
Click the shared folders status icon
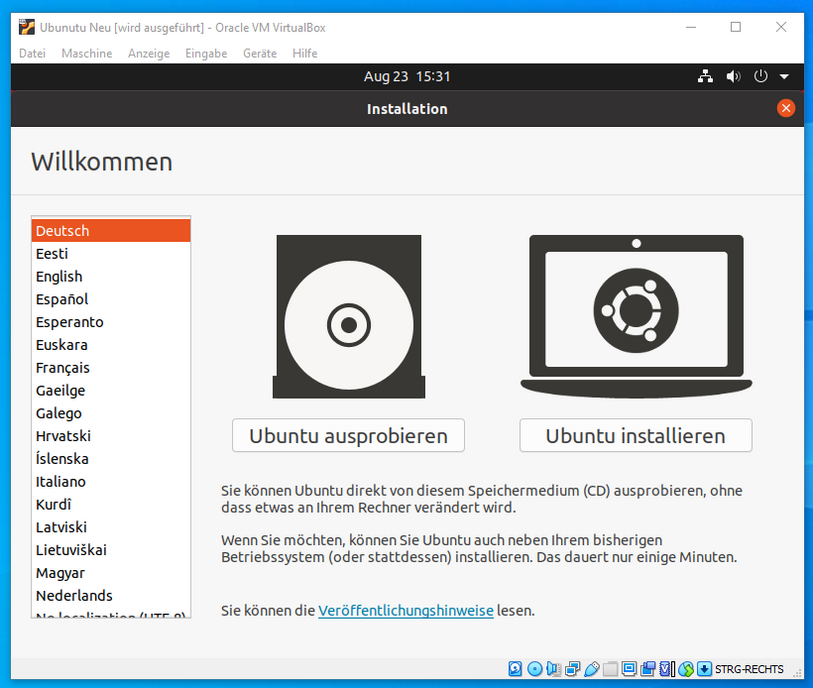(610, 669)
